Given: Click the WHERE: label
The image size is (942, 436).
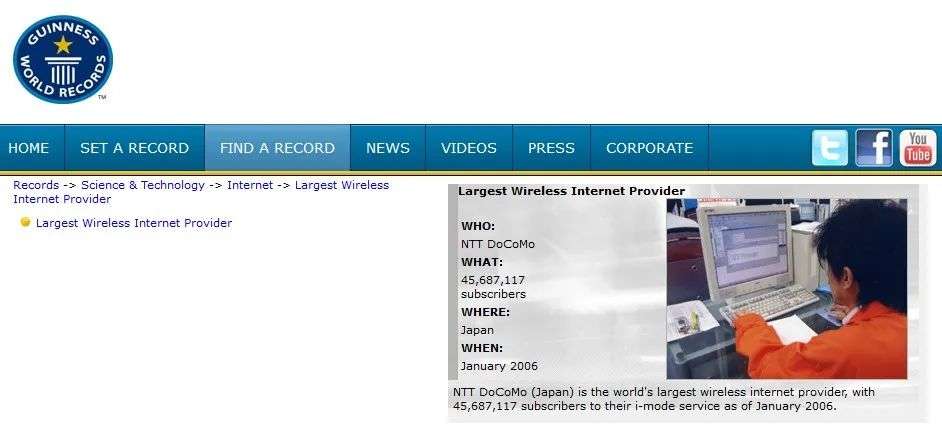Looking at the screenshot, I should point(485,312).
